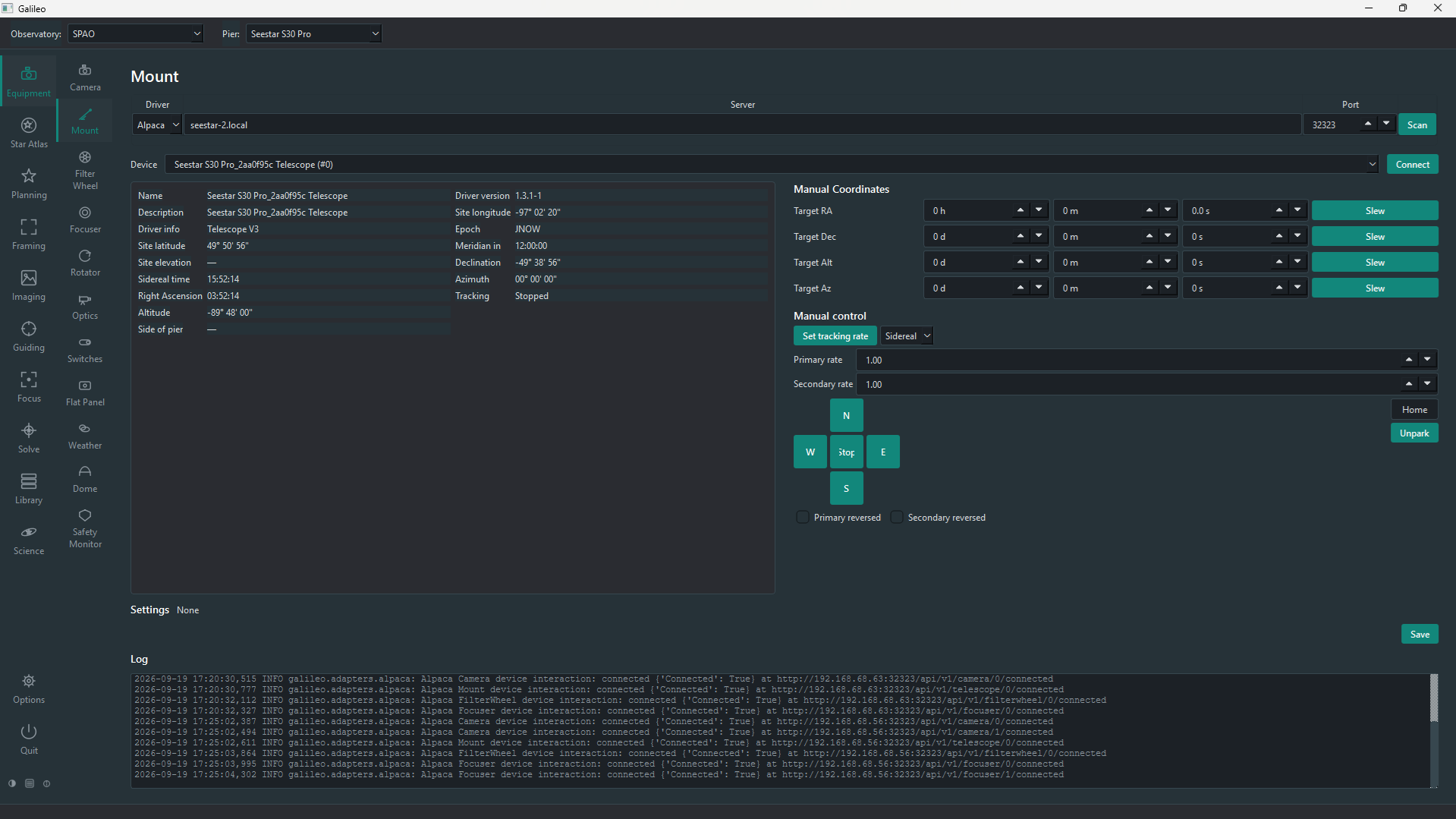This screenshot has width=1456, height=819.
Task: Open the Alpaca driver dropdown
Action: pyautogui.click(x=158, y=125)
